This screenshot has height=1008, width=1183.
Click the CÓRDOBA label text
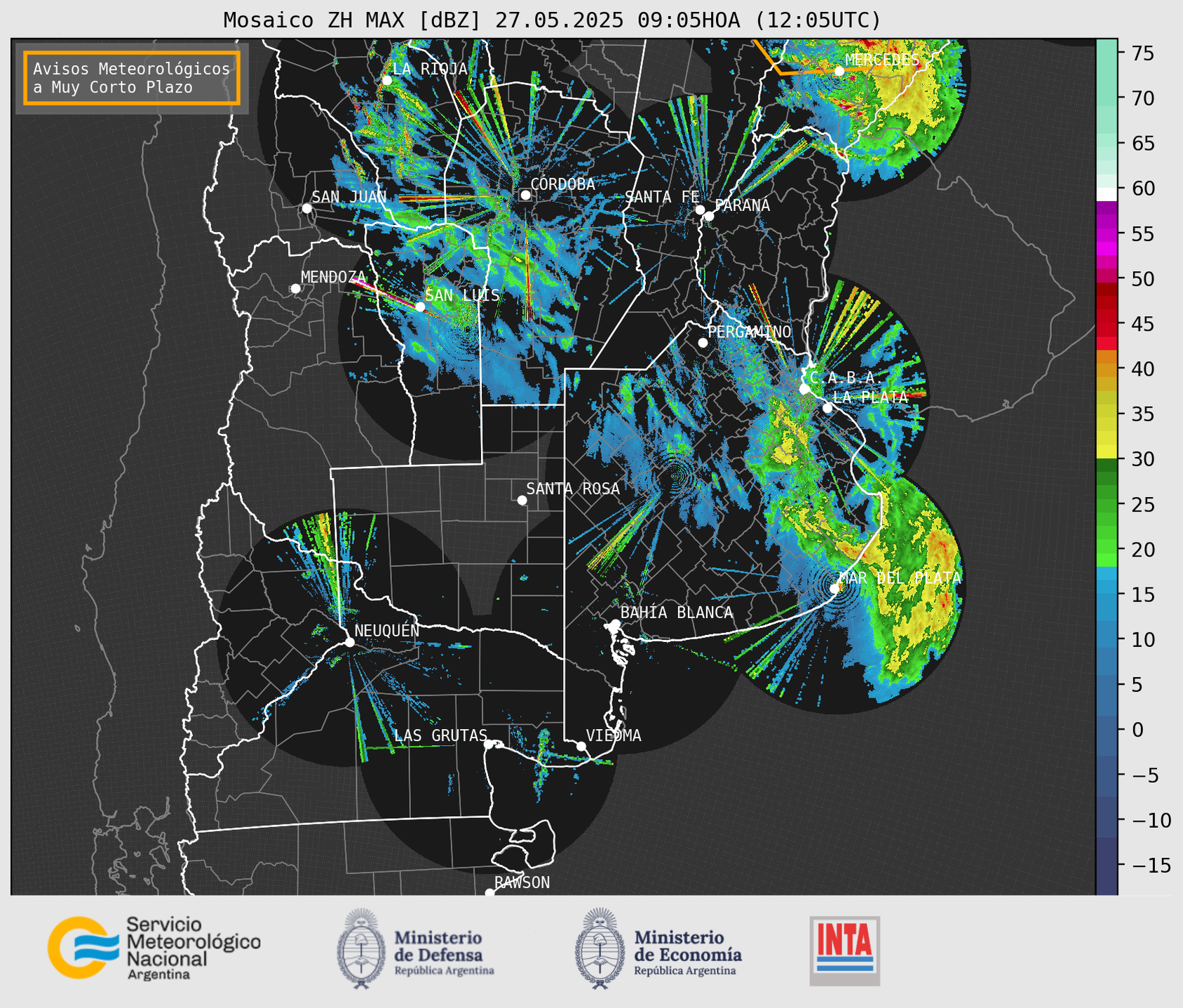(562, 184)
